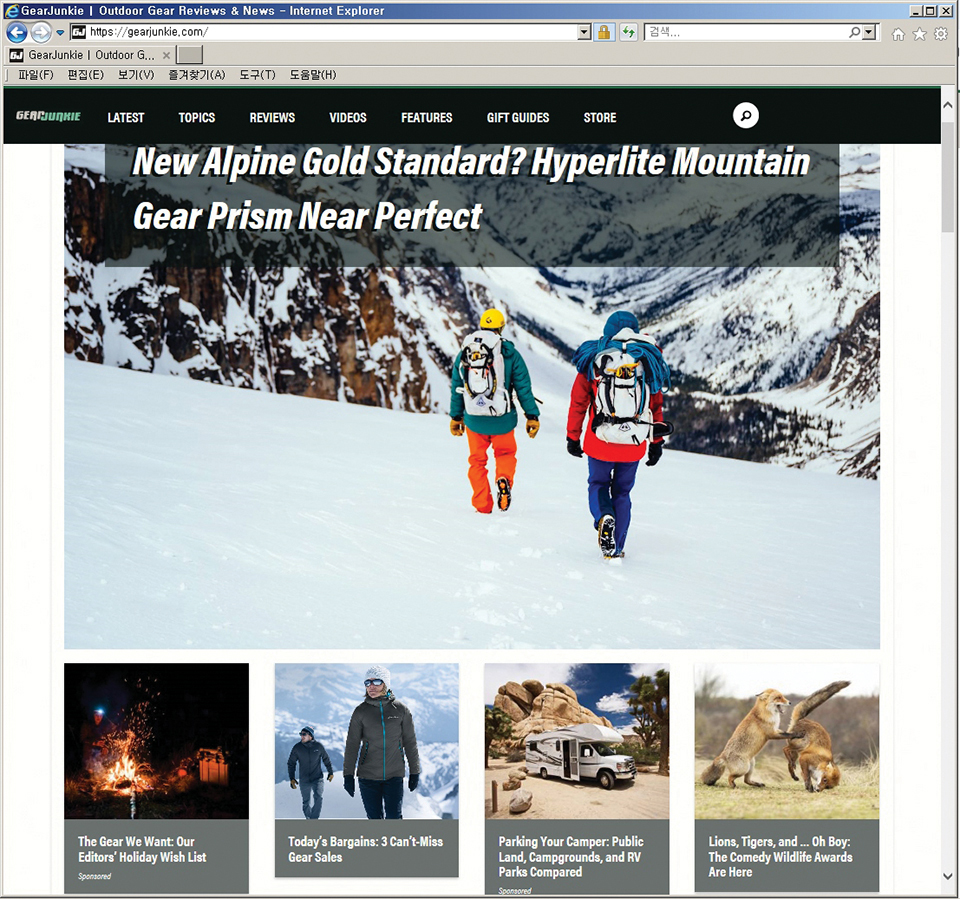Click the Internet Explorer title bar icon
This screenshot has height=899, width=960.
click(11, 10)
